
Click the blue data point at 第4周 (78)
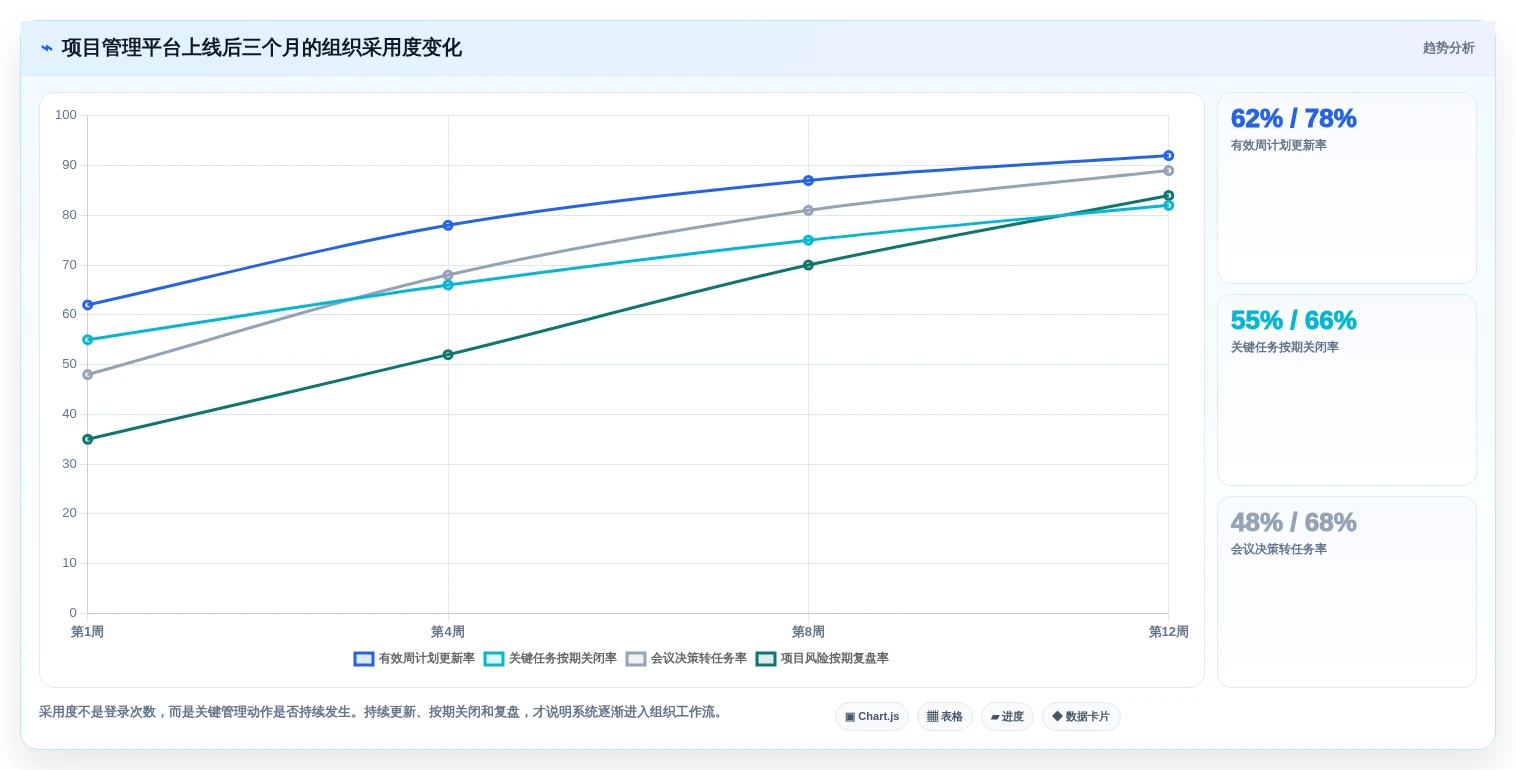click(x=448, y=225)
